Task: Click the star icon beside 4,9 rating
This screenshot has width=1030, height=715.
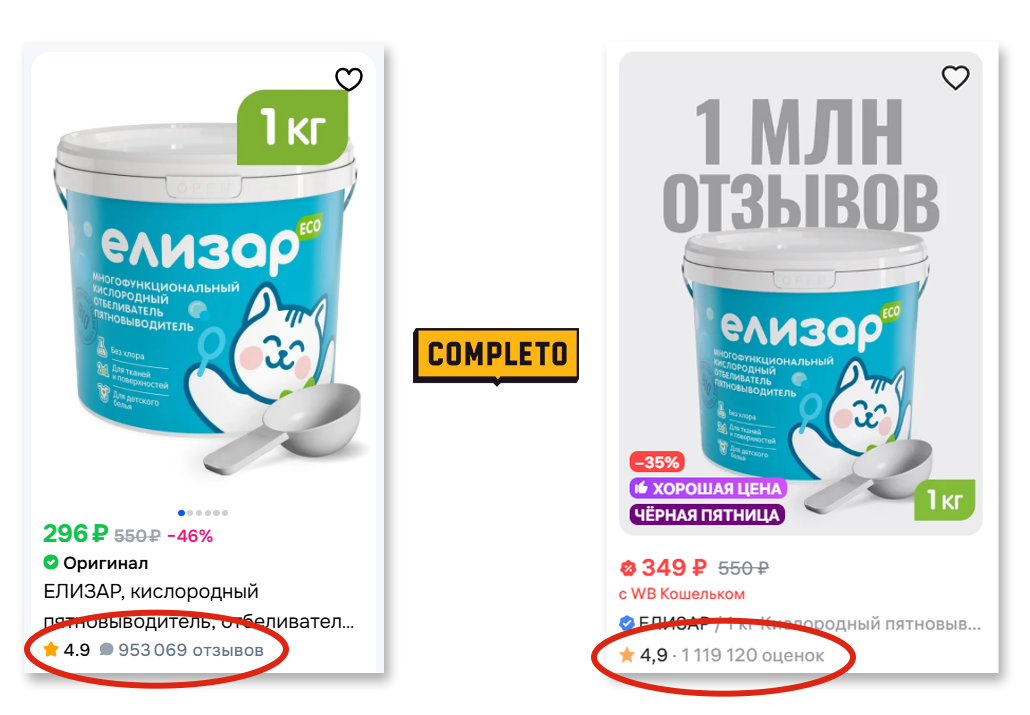Action: (627, 655)
